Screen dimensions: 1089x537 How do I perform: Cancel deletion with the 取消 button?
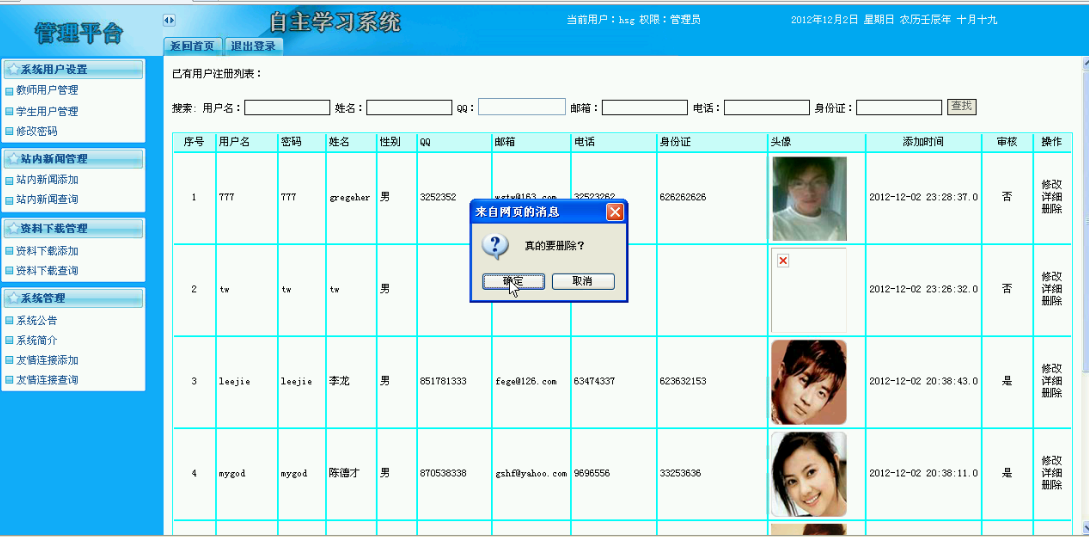[x=583, y=281]
